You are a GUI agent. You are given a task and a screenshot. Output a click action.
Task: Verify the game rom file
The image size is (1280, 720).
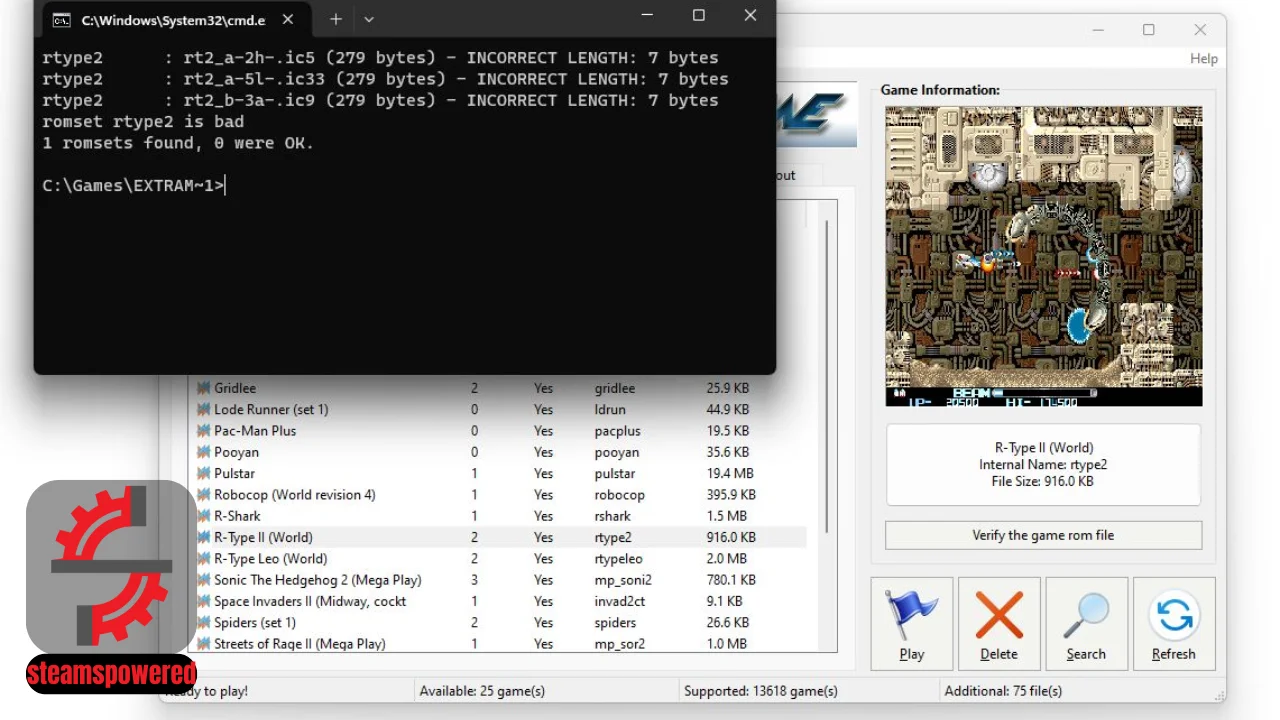[1043, 535]
